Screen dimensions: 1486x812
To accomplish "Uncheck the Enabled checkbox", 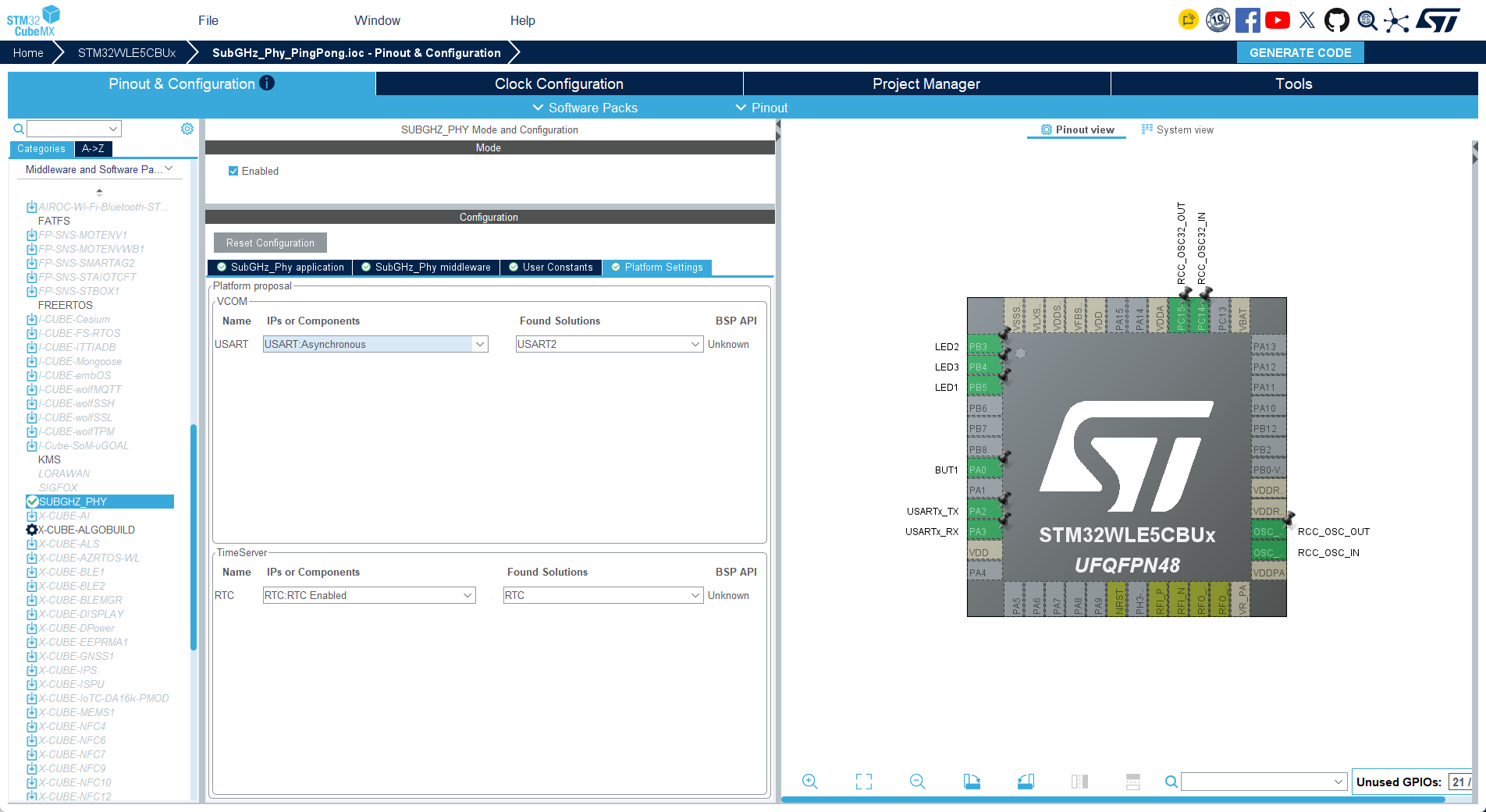I will (233, 171).
